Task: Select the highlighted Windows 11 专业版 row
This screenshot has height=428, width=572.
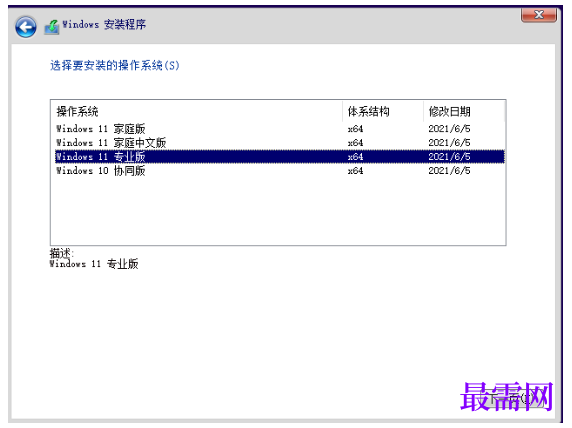Action: coord(280,157)
